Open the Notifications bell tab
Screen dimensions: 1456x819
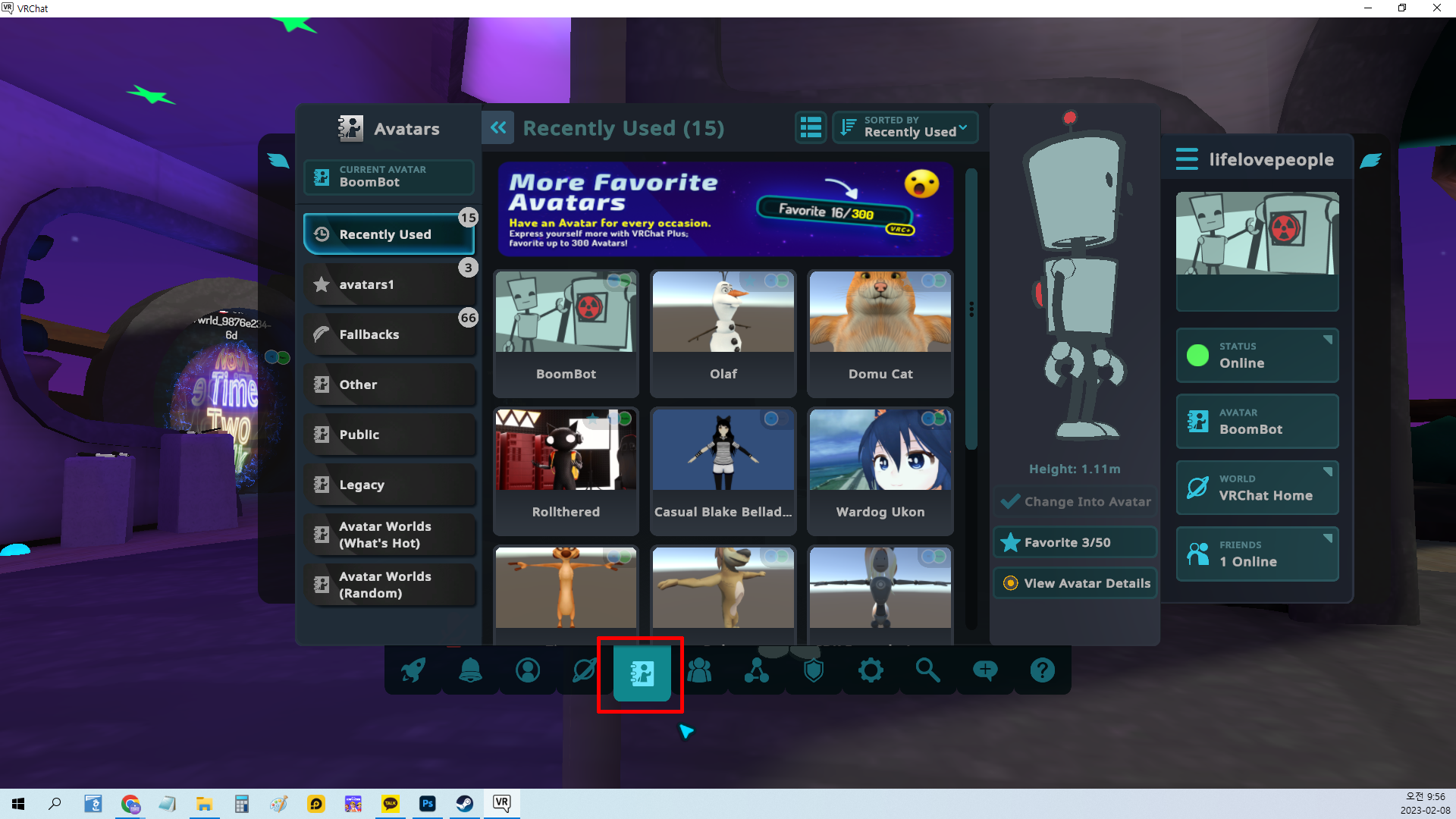[470, 670]
